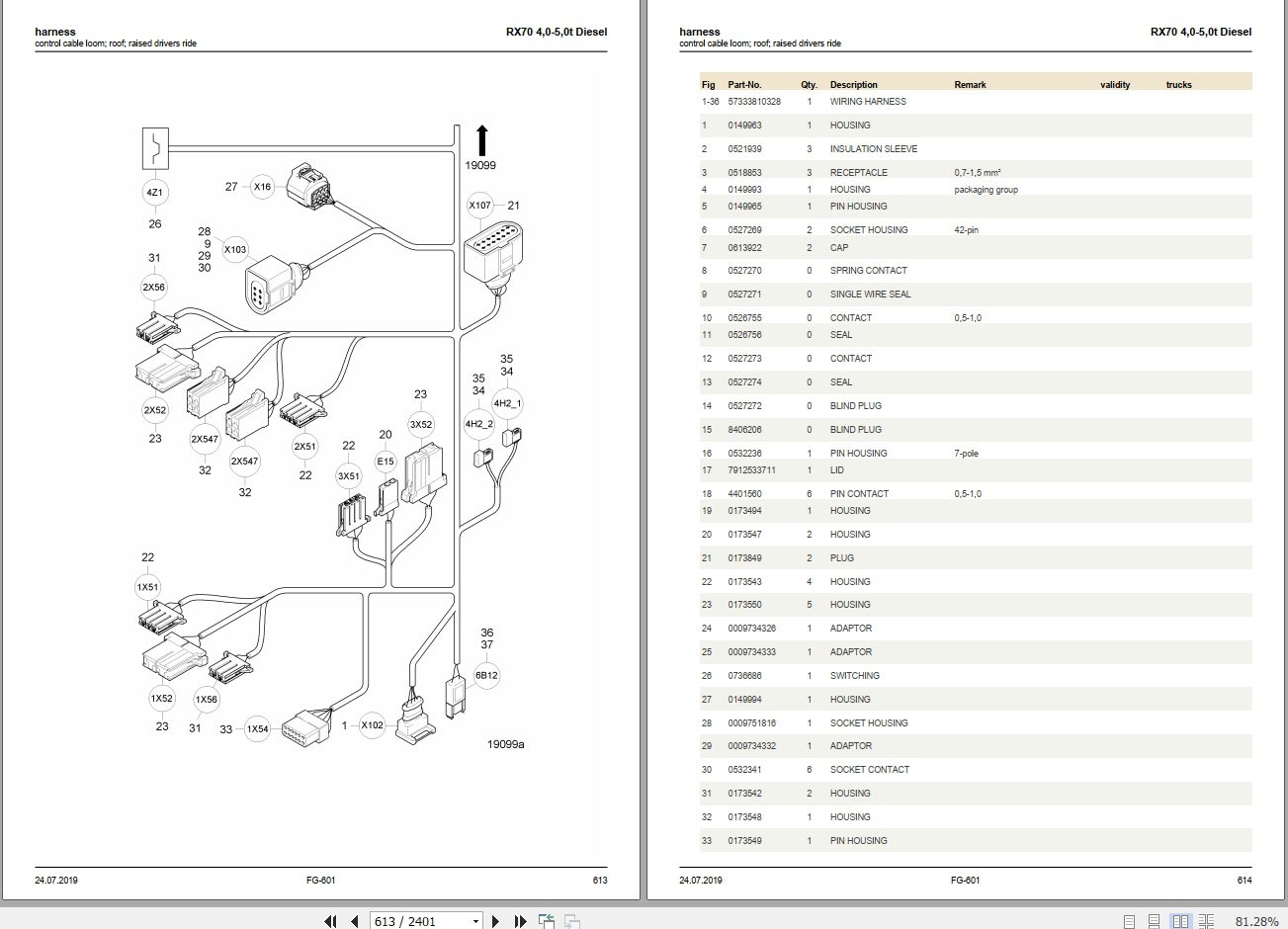Screen dimensions: 1288x929
Task: Jump to the last page
Action: coord(520,921)
